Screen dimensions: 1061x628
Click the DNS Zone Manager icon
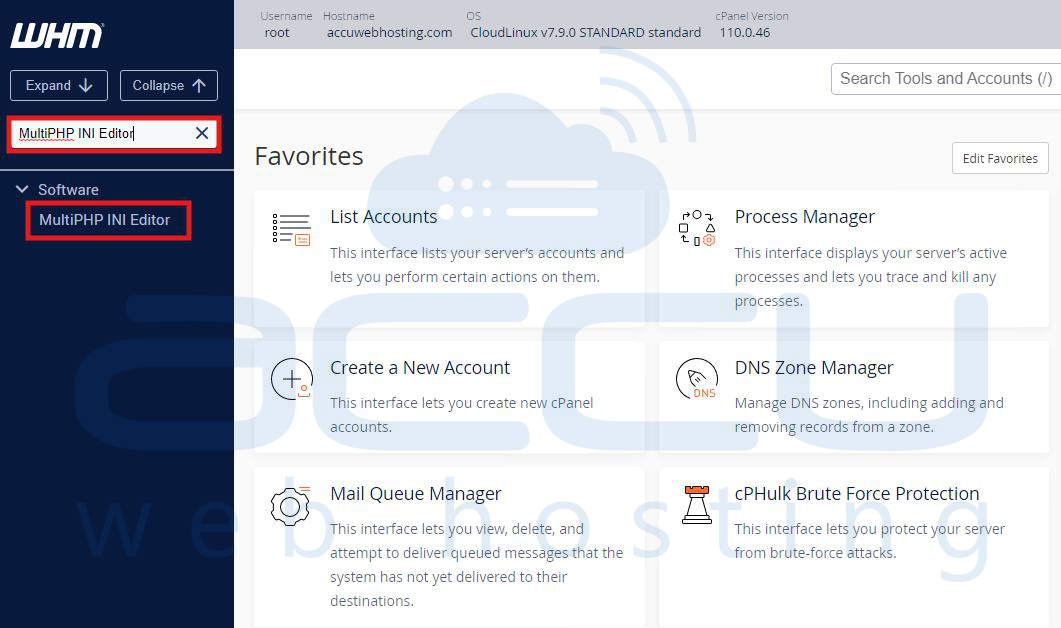coord(697,379)
